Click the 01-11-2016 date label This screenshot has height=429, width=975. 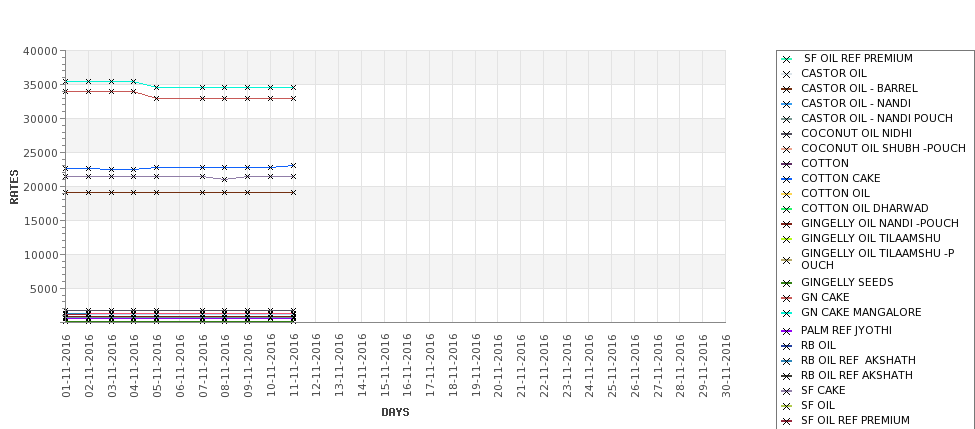pyautogui.click(x=66, y=366)
